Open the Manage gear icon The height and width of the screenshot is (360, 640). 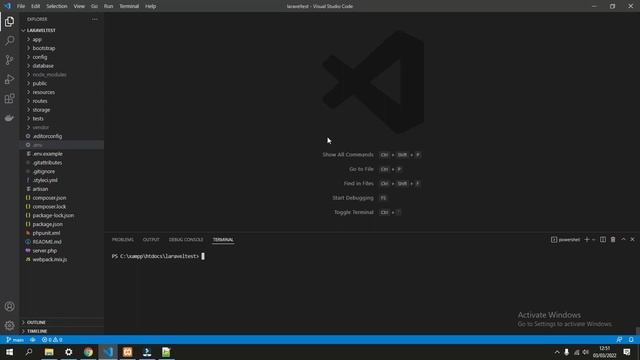(x=9, y=325)
